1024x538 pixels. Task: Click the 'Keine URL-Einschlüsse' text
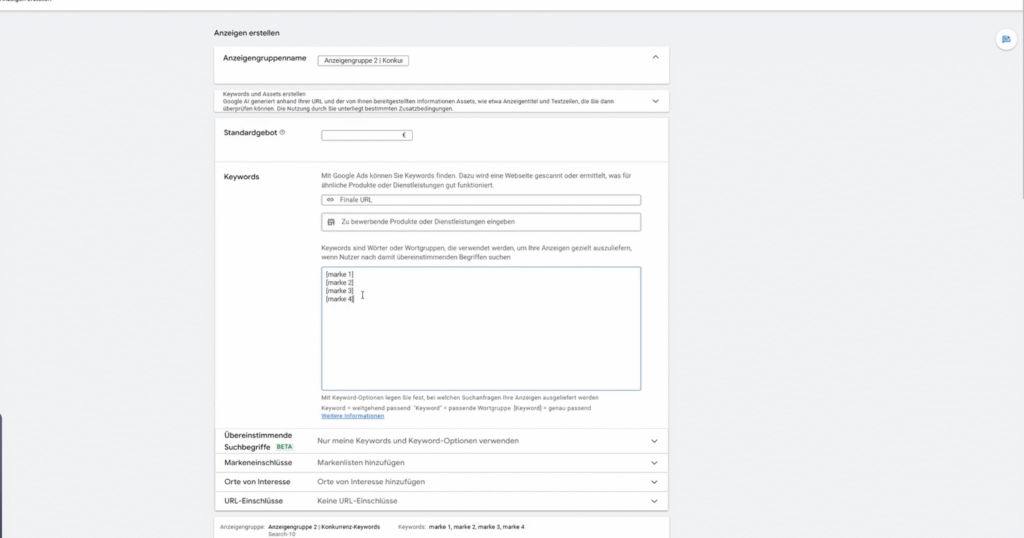coord(357,501)
